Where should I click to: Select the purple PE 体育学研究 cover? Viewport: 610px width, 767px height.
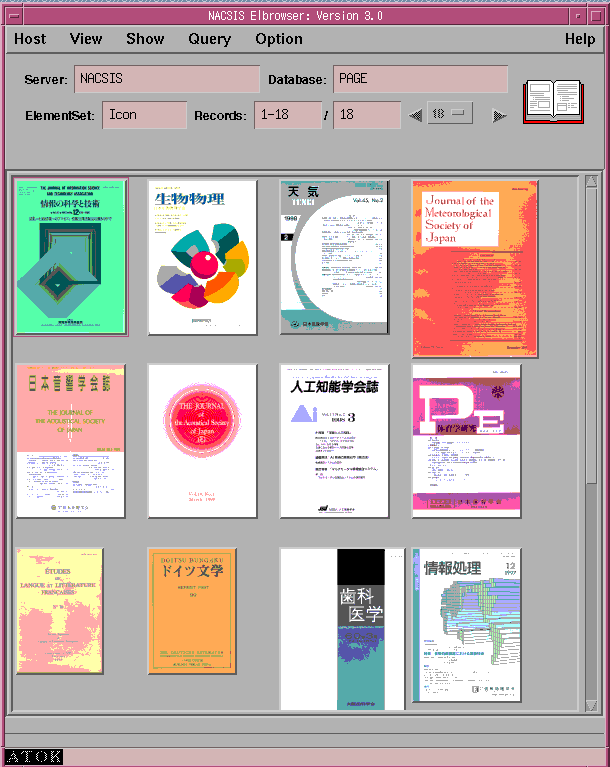click(467, 441)
